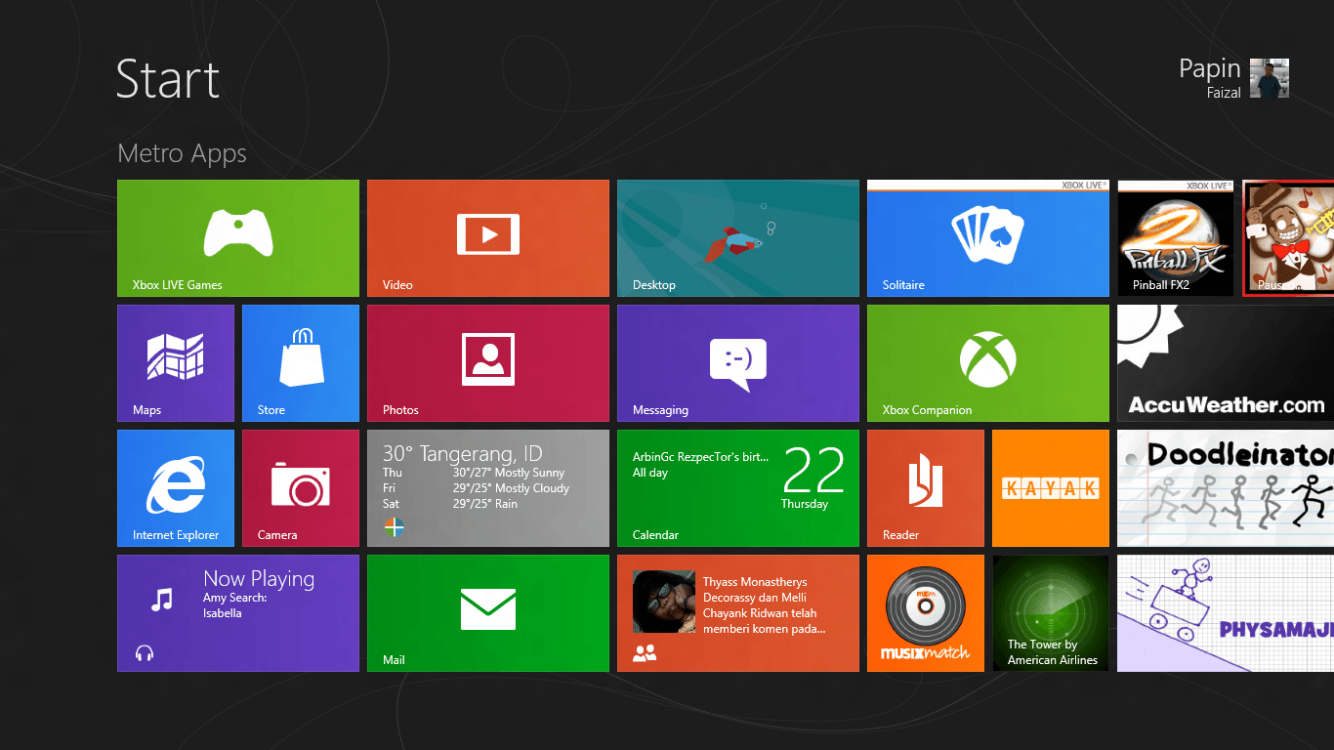Screen dimensions: 1334x750
Task: Open the Photos tile
Action: 488,363
